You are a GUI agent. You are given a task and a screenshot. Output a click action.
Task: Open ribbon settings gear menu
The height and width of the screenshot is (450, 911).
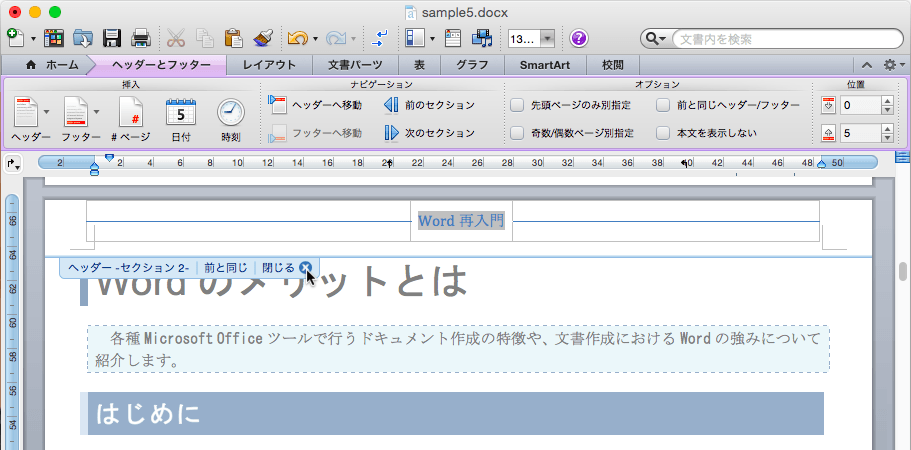coord(892,65)
